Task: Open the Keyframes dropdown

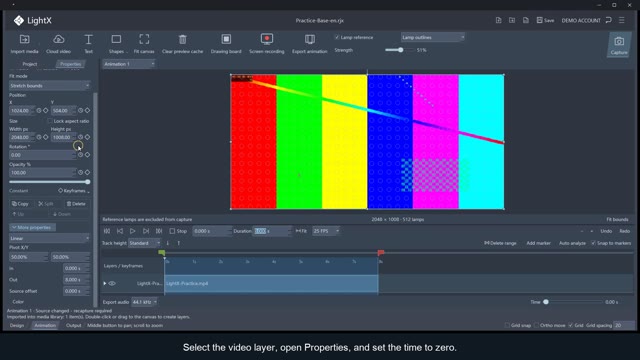Action: pos(74,191)
